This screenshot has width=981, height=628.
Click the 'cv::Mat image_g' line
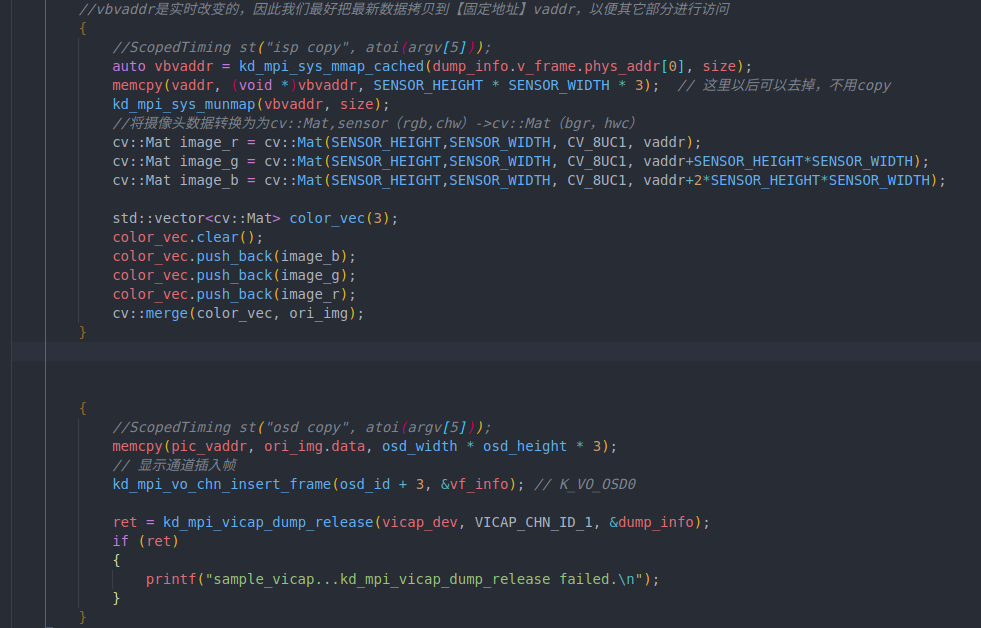click(x=521, y=161)
